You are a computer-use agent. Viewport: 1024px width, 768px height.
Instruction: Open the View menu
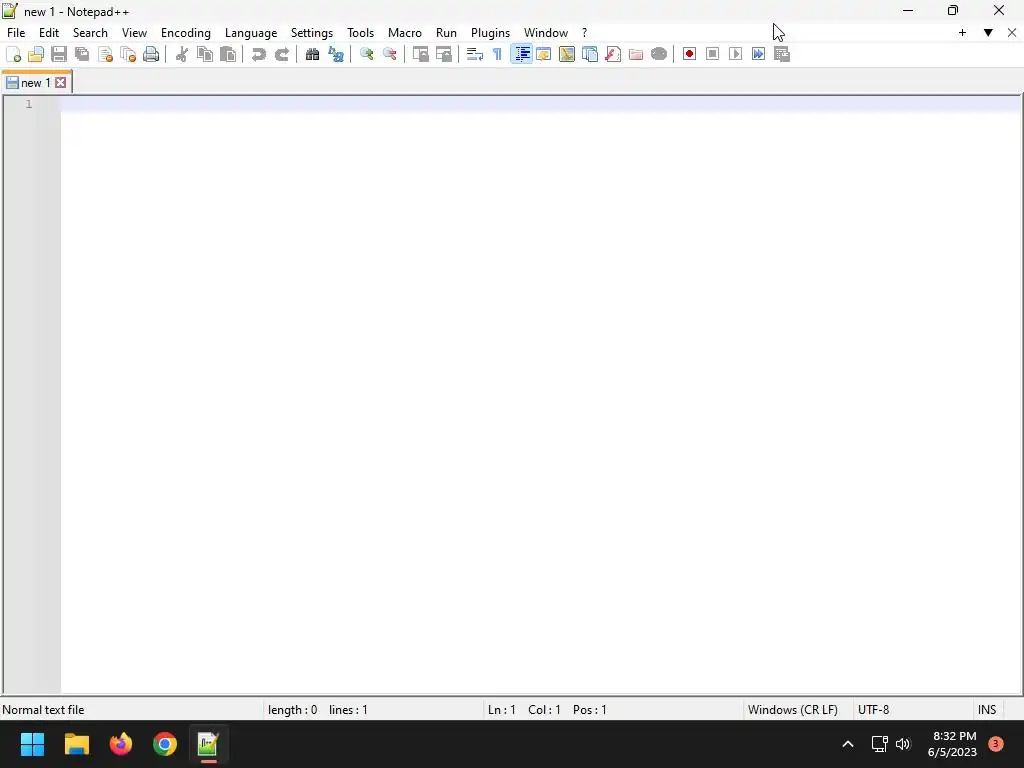pyautogui.click(x=135, y=33)
